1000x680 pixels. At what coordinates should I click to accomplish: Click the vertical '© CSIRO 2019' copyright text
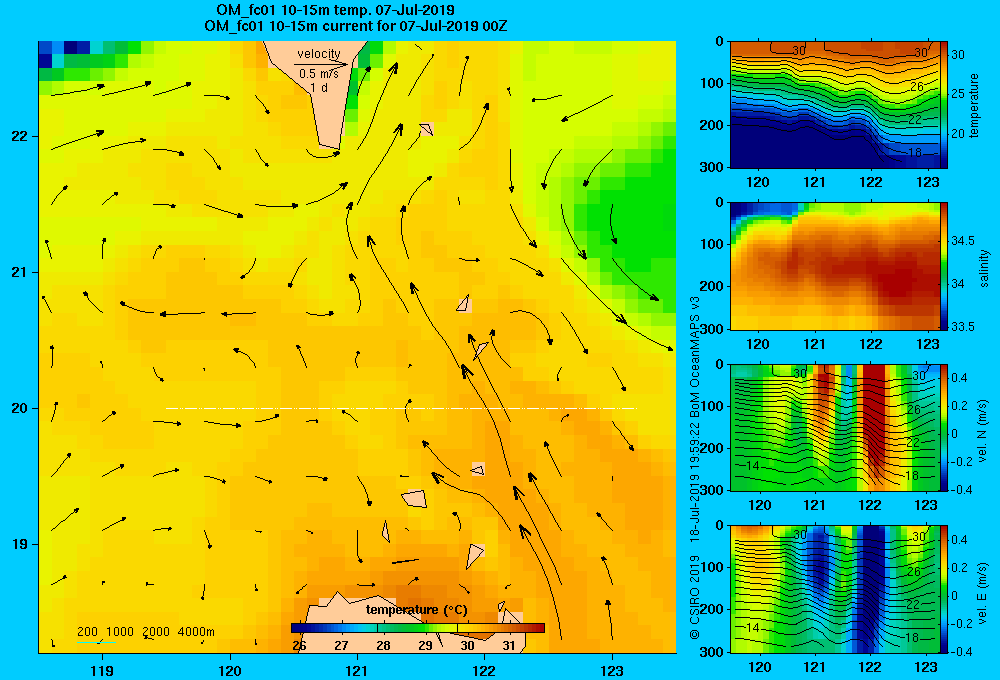[x=695, y=597]
